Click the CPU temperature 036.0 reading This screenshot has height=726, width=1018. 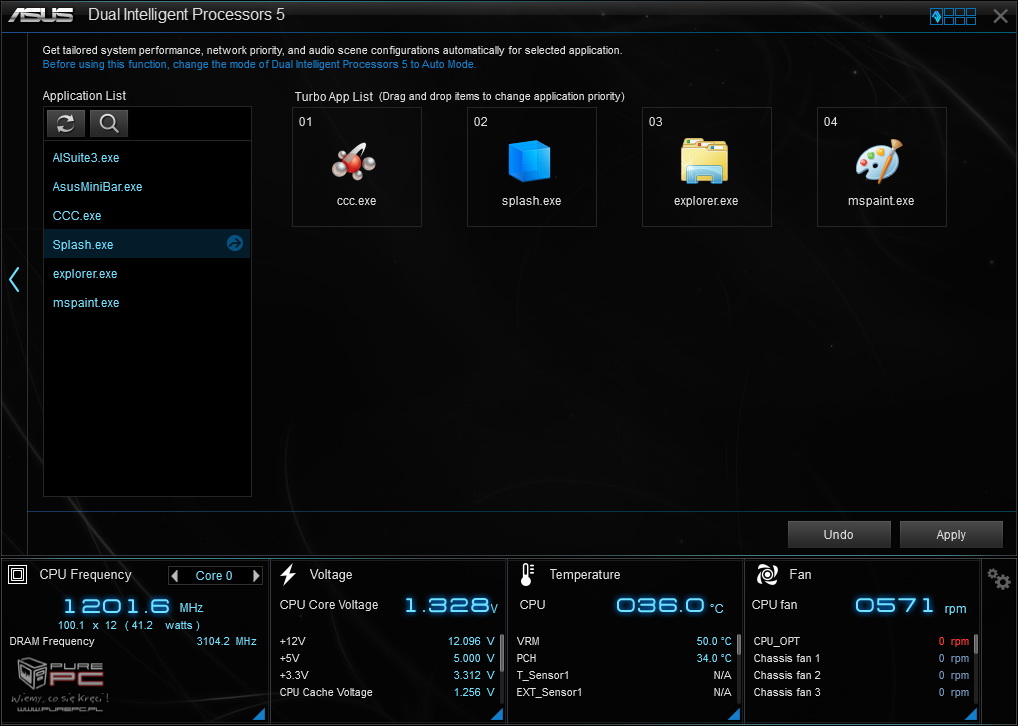click(669, 605)
